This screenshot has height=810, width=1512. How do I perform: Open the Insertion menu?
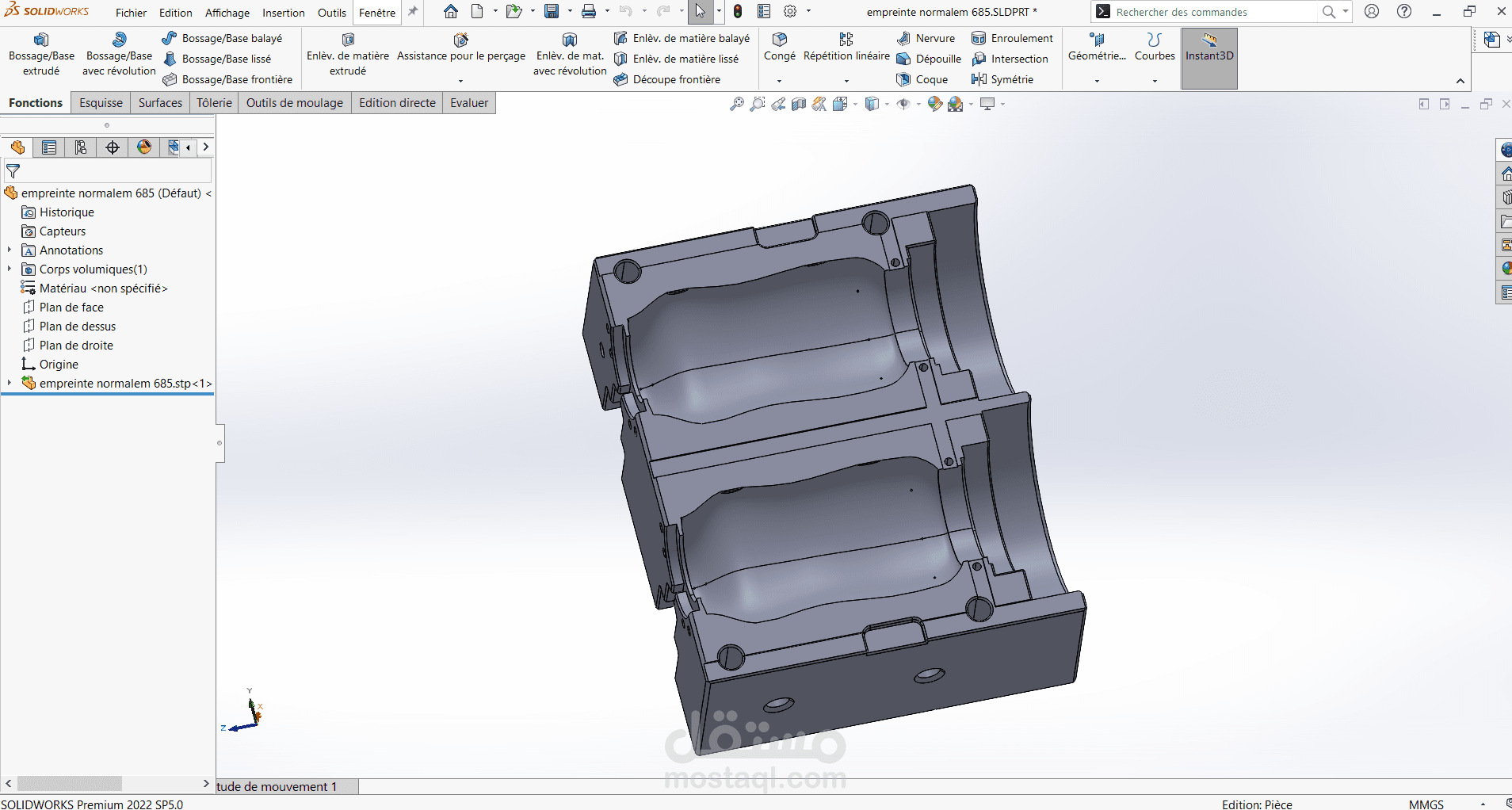tap(284, 13)
